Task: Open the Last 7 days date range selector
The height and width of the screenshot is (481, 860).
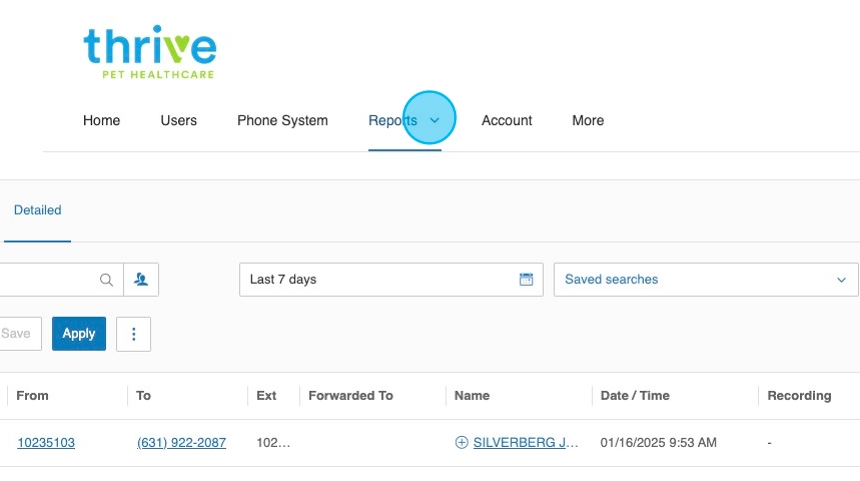Action: 380,280
